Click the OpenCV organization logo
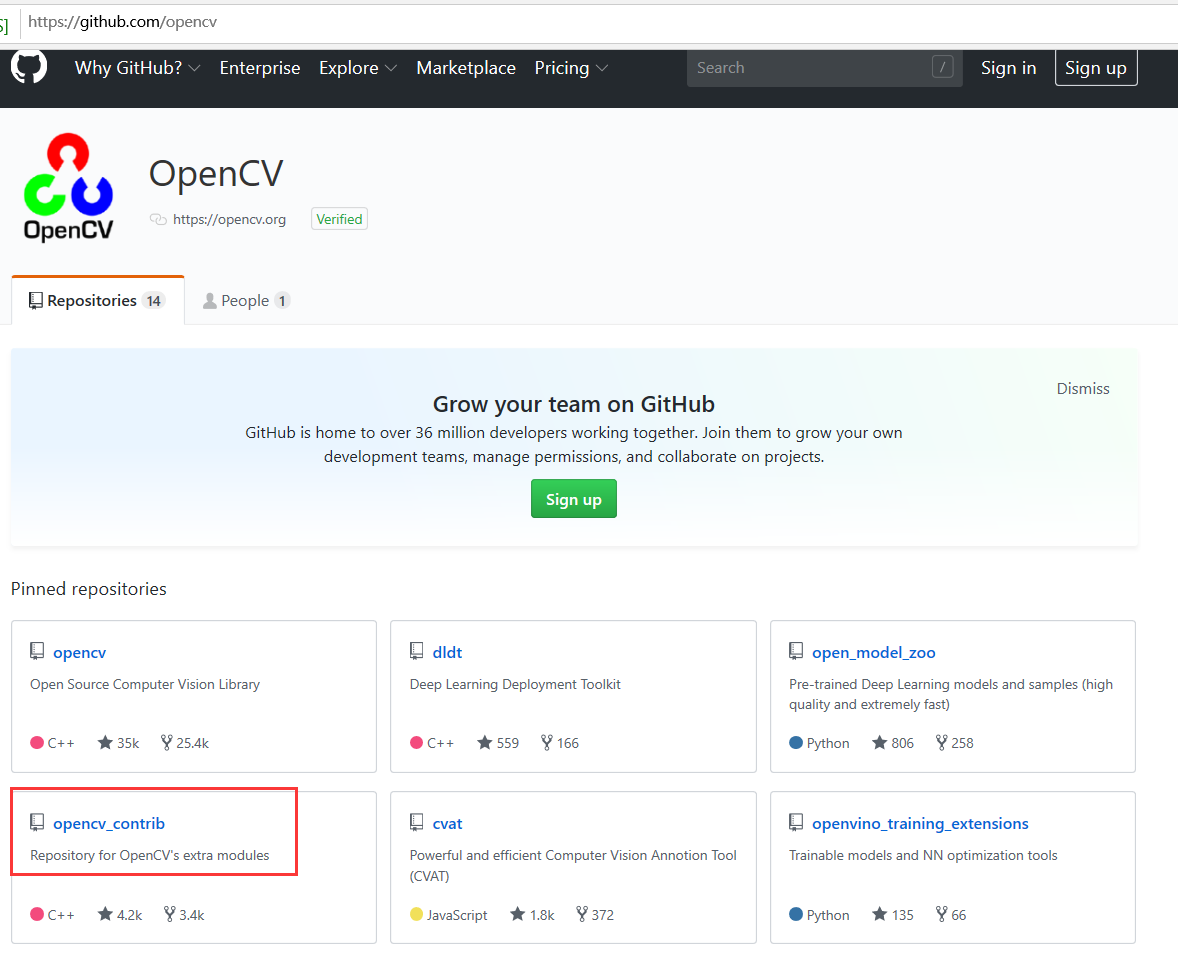The height and width of the screenshot is (971, 1178). coord(68,189)
